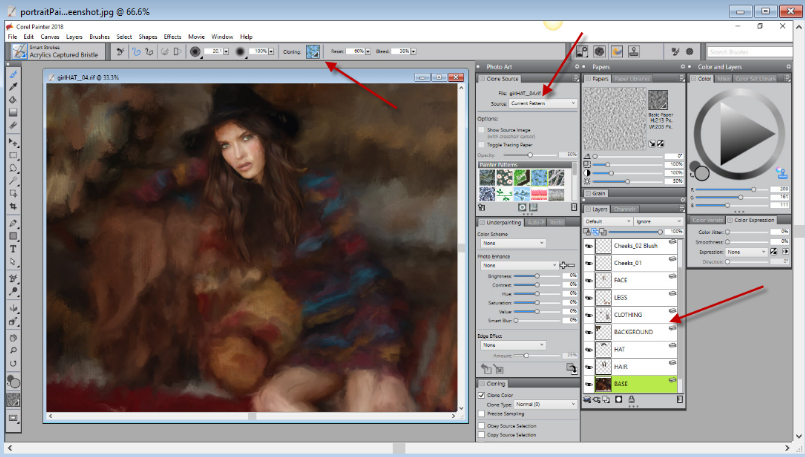Click the quick clone icon in Underpainting panel
The height and width of the screenshot is (457, 805).
571,368
